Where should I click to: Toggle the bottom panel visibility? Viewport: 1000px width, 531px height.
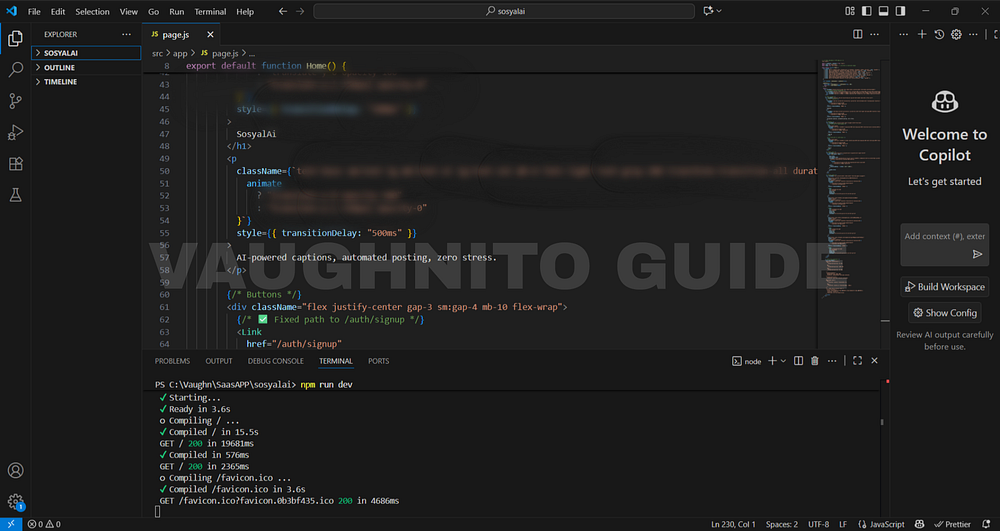[883, 11]
